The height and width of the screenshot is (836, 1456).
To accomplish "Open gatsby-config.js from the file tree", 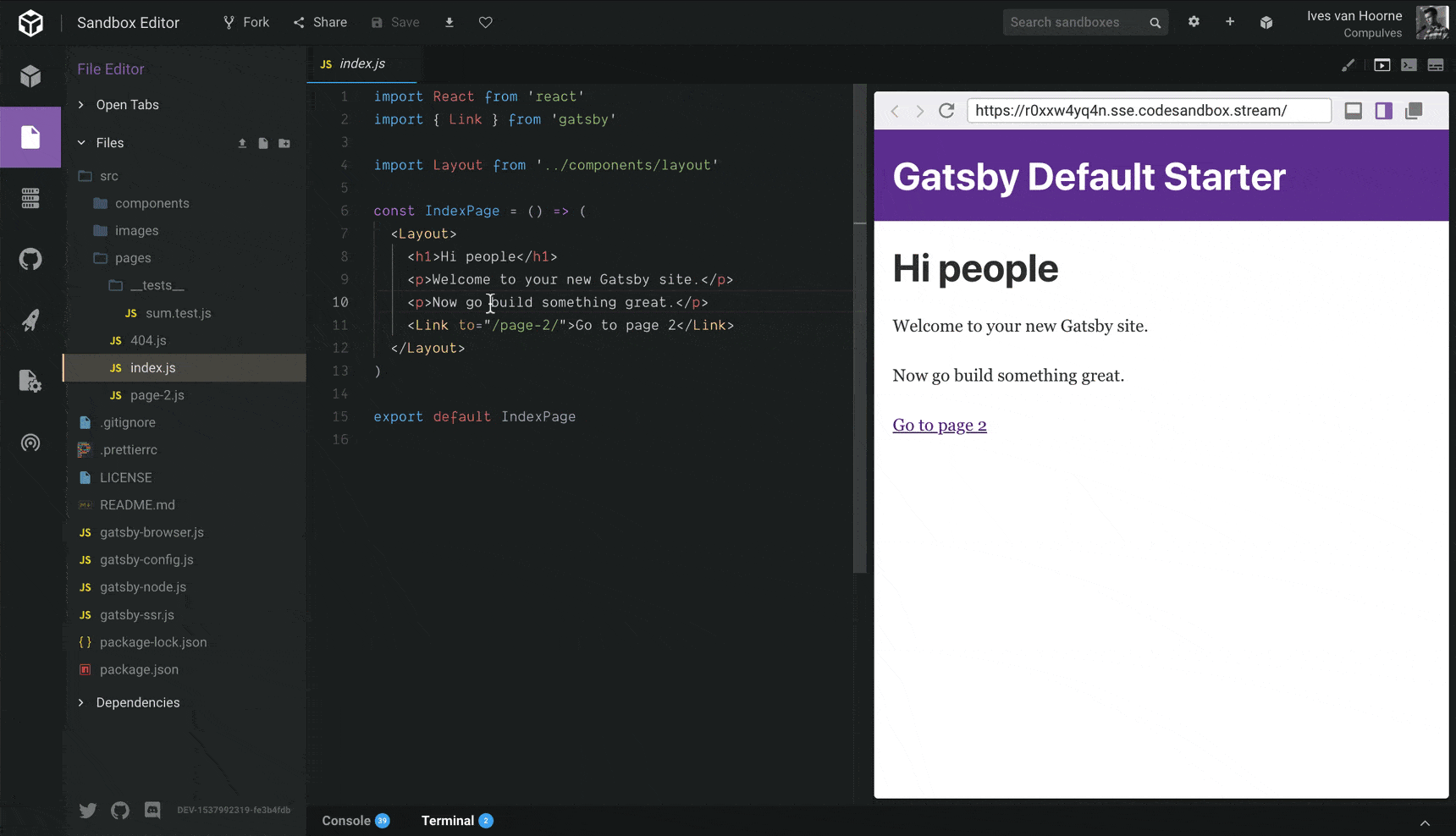I will tap(147, 559).
